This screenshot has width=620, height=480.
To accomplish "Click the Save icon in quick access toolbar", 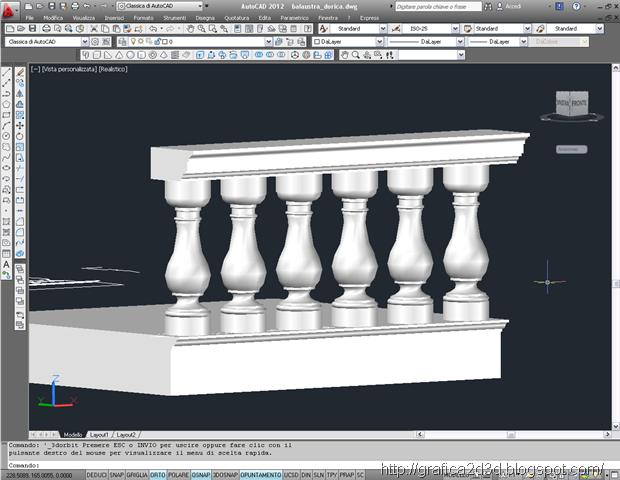I will 51,6.
